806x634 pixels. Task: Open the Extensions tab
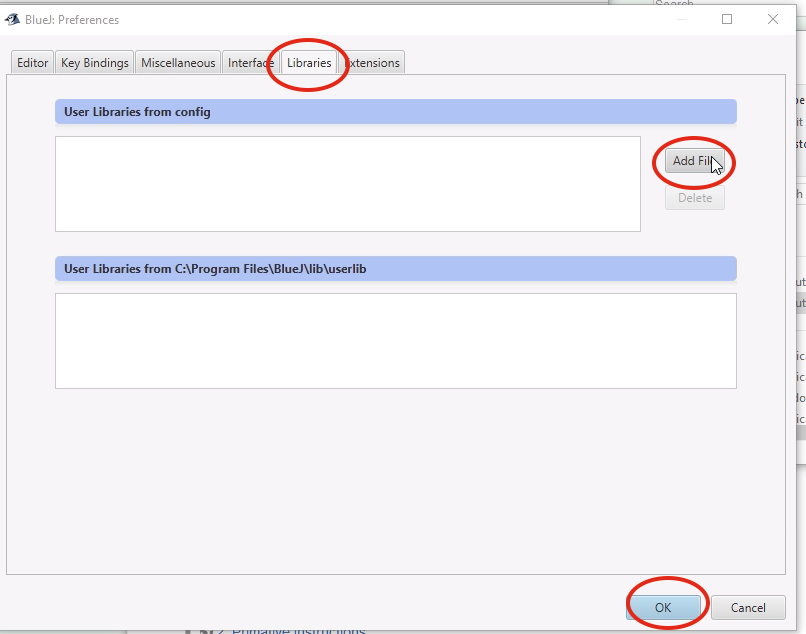coord(373,63)
